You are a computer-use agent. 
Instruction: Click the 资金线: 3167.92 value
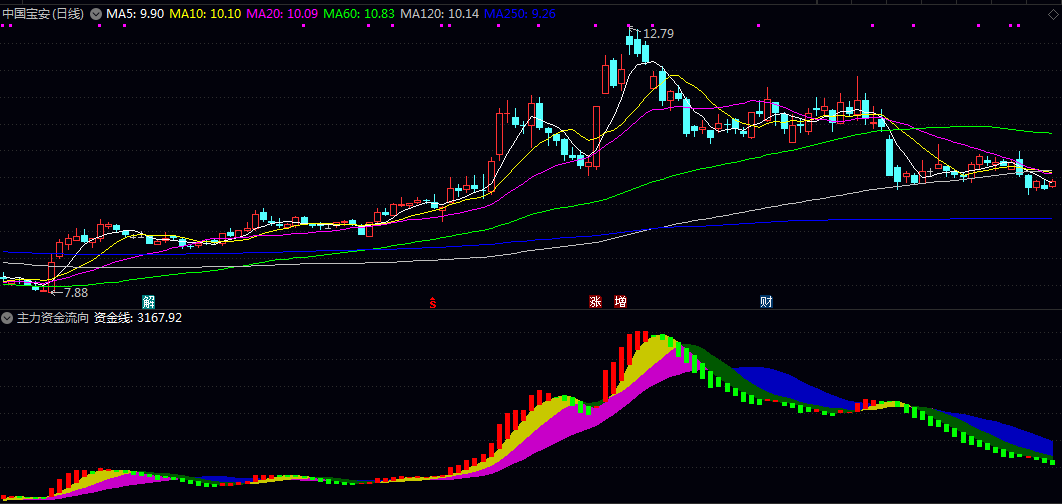tap(138, 318)
